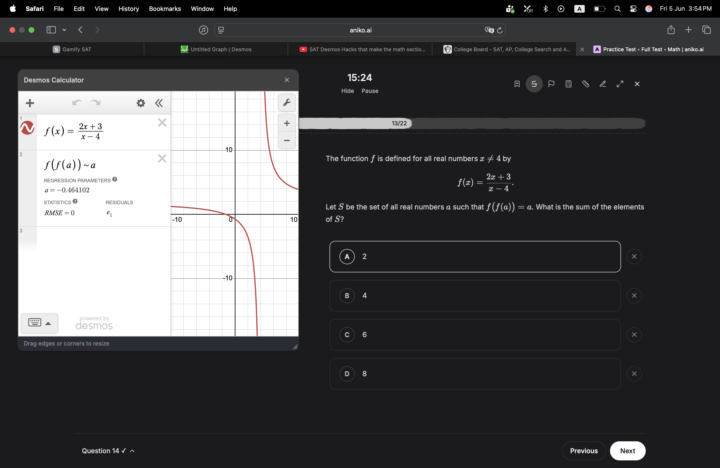Add a new Desmos expression item
Screen dimensions: 720x468
click(30, 103)
